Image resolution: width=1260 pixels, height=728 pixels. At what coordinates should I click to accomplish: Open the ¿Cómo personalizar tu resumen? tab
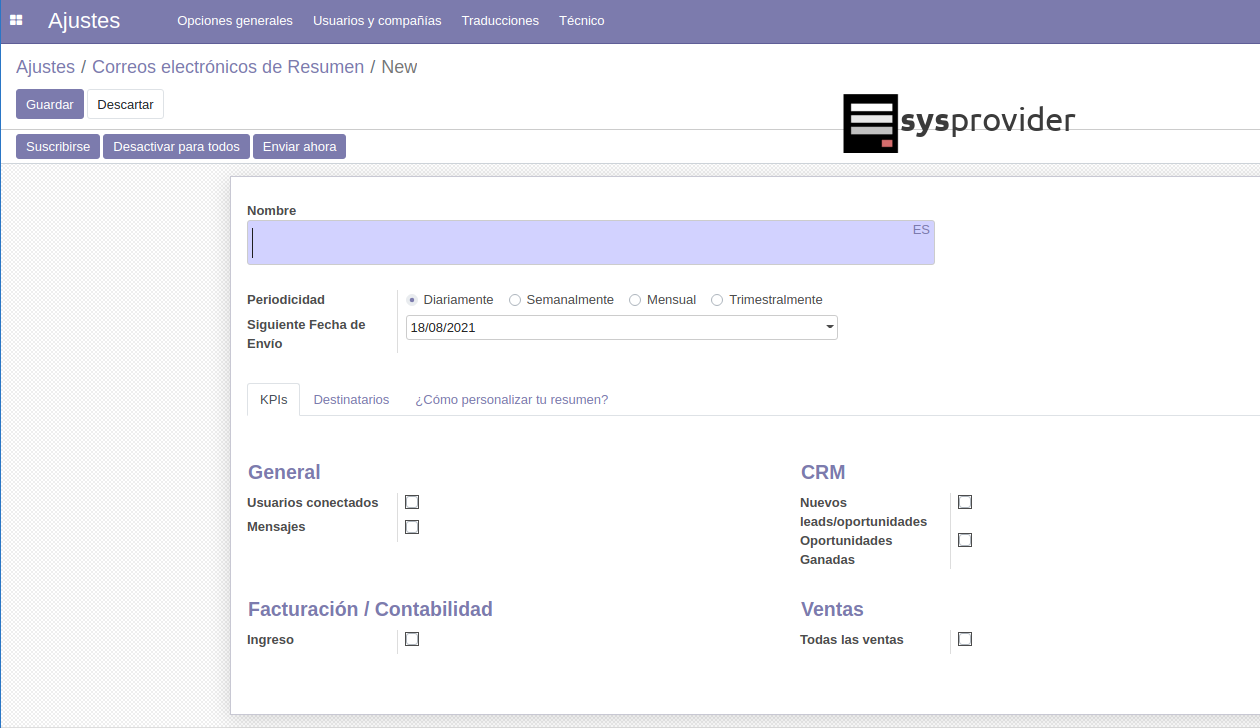click(511, 399)
